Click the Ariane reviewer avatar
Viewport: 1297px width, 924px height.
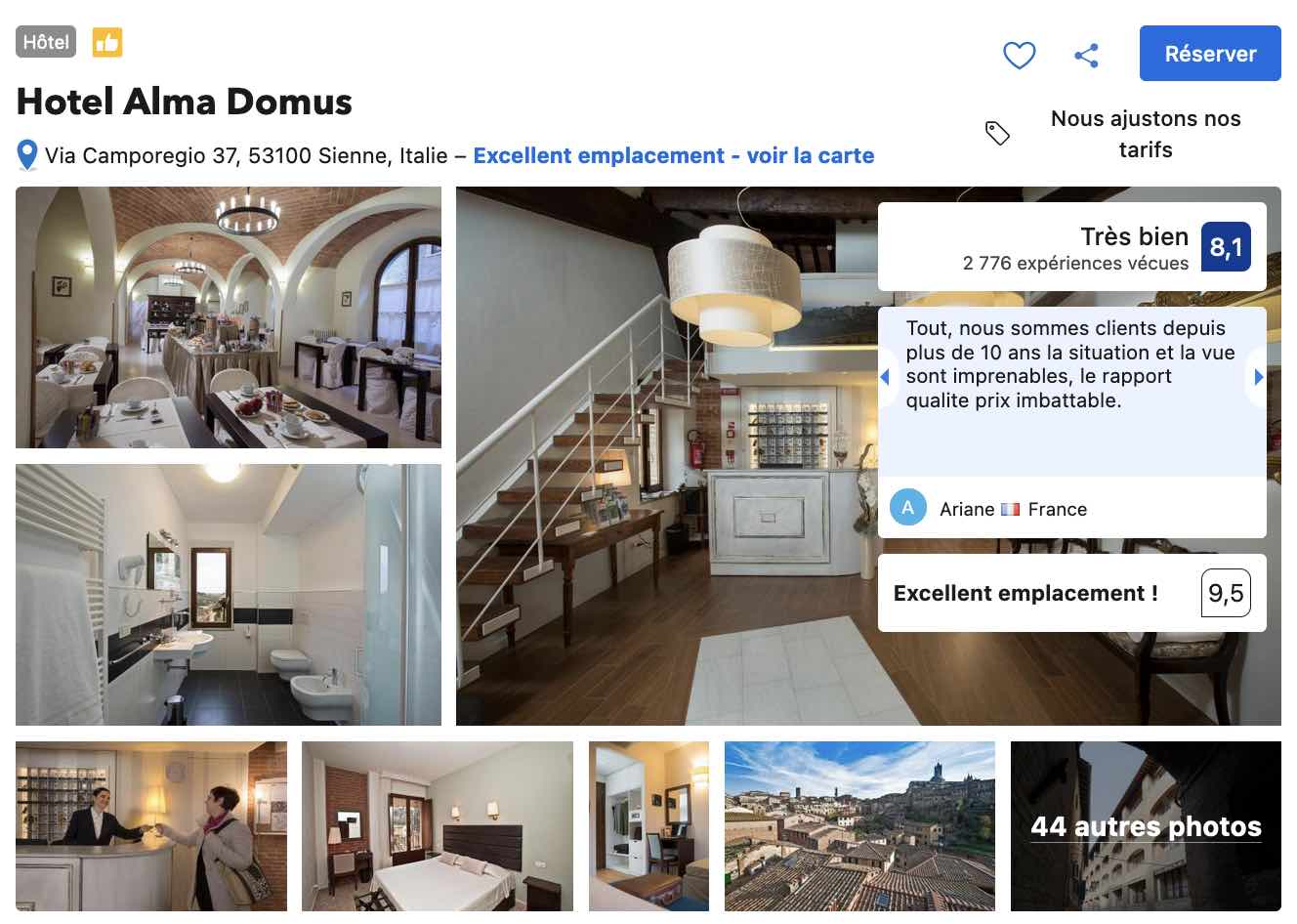pyautogui.click(x=908, y=508)
